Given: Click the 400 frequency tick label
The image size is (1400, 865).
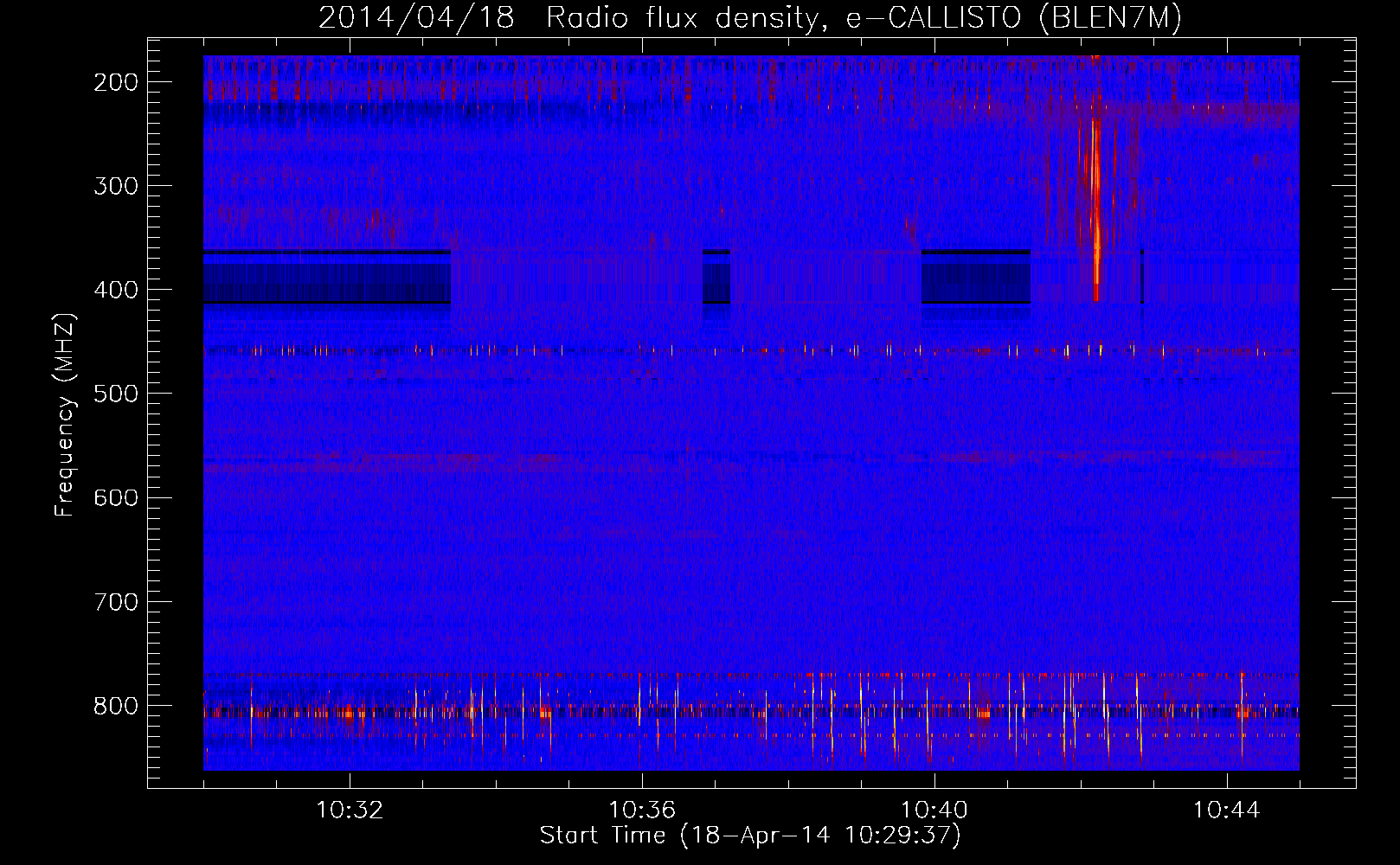Looking at the screenshot, I should [116, 290].
